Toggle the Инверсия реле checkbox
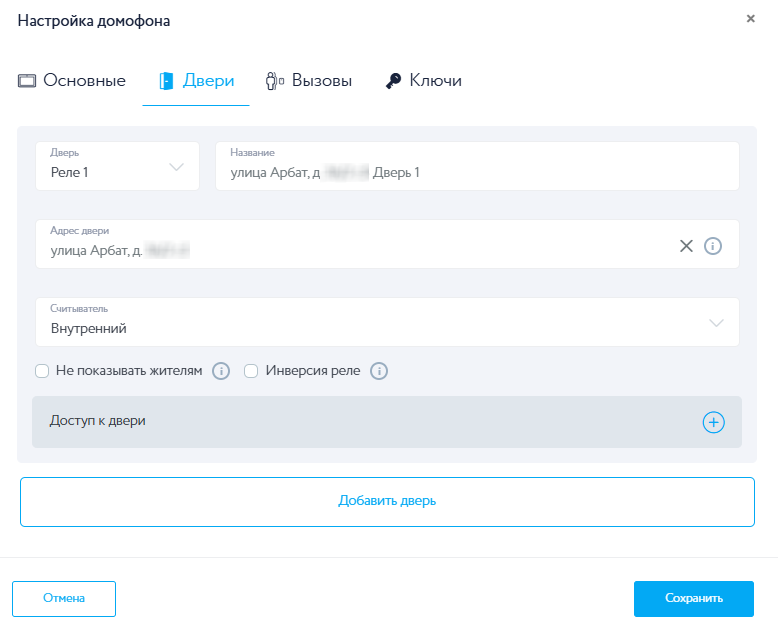The image size is (778, 631). point(251,371)
